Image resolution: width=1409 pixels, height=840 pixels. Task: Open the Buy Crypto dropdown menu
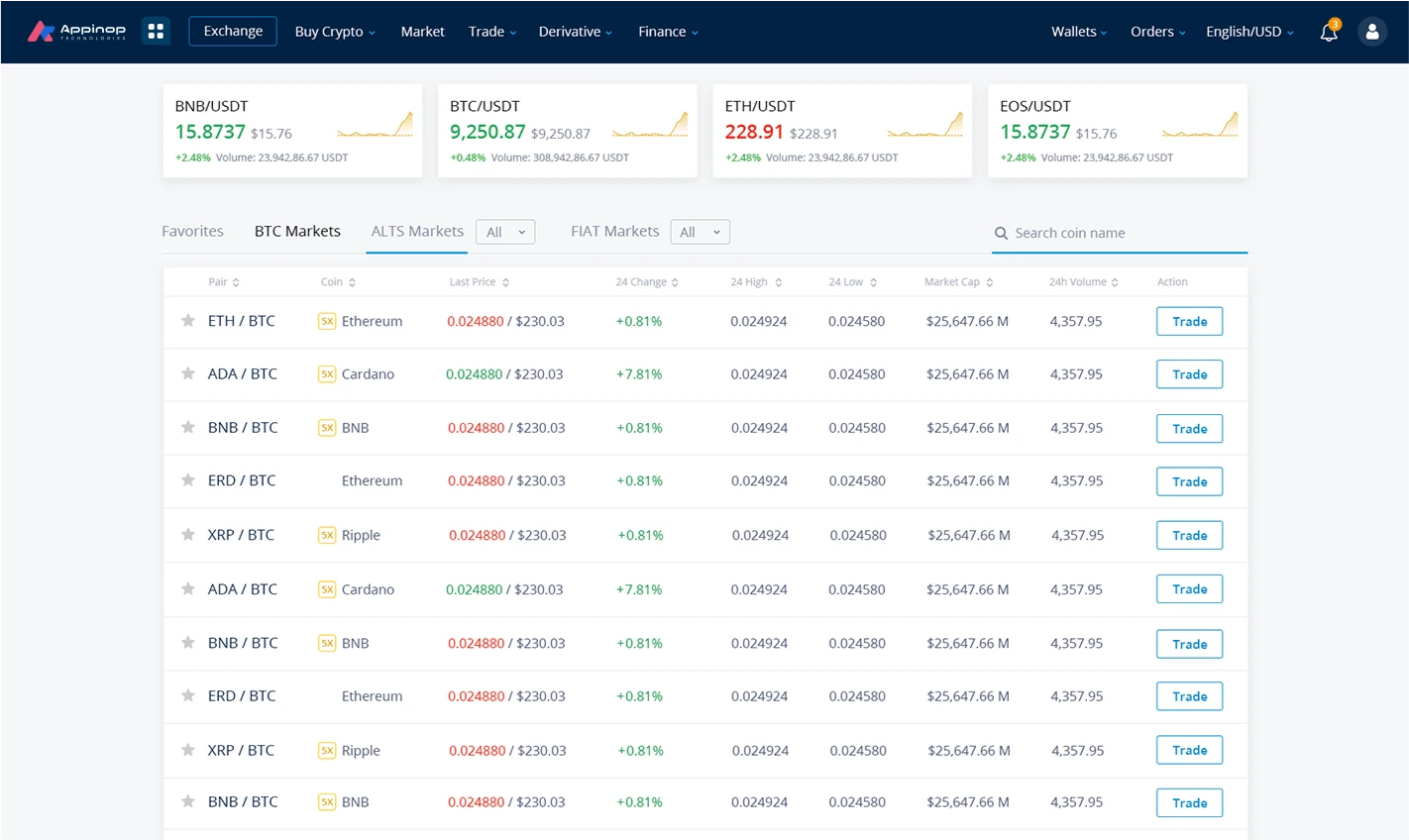[334, 32]
